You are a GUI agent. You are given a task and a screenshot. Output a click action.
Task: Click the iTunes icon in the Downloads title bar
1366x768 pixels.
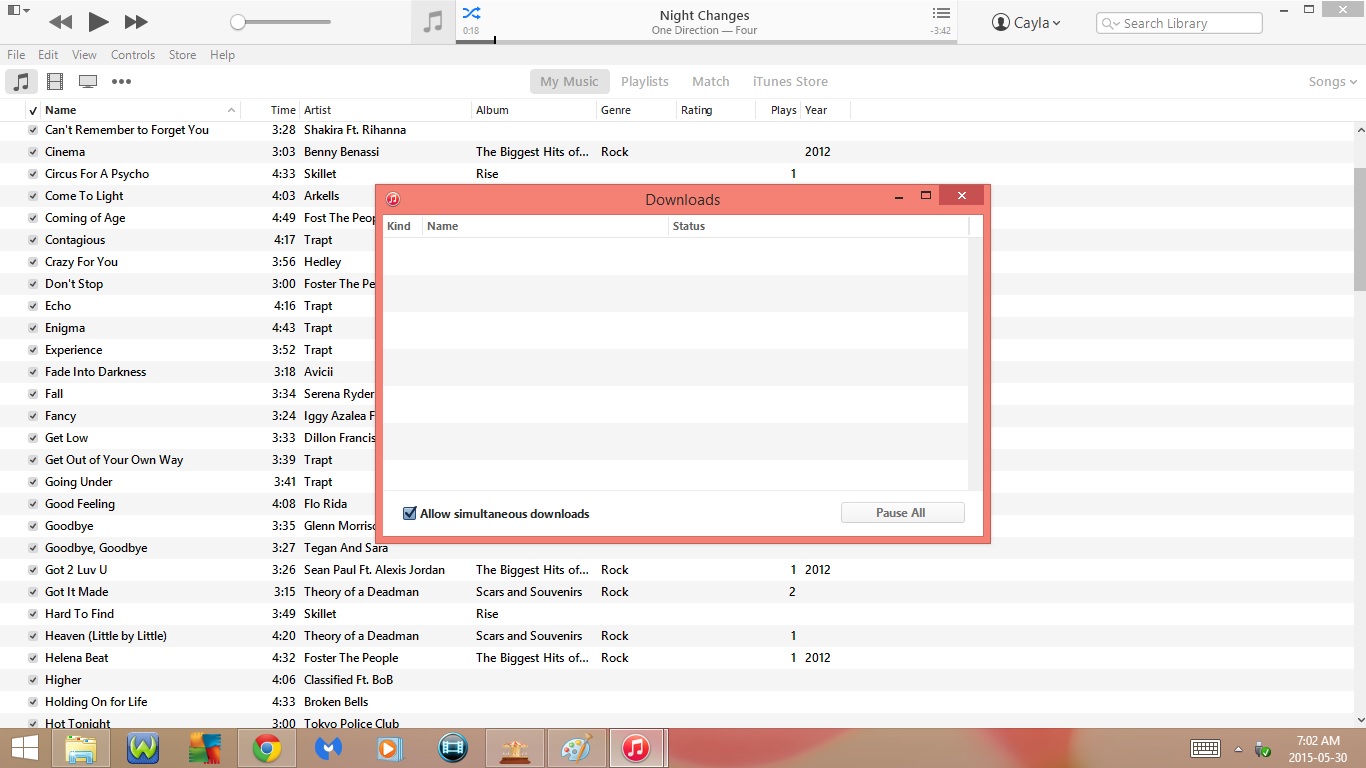[x=393, y=199]
